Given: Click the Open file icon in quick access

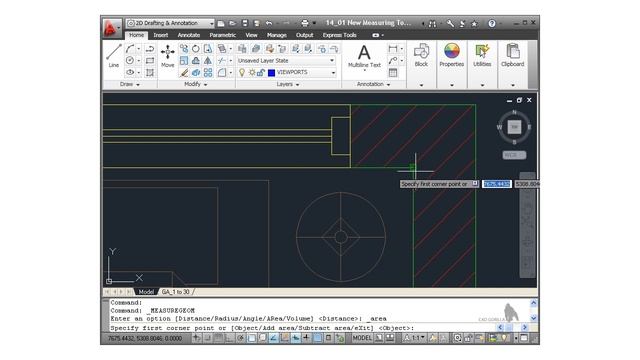Looking at the screenshot, I should [233, 24].
